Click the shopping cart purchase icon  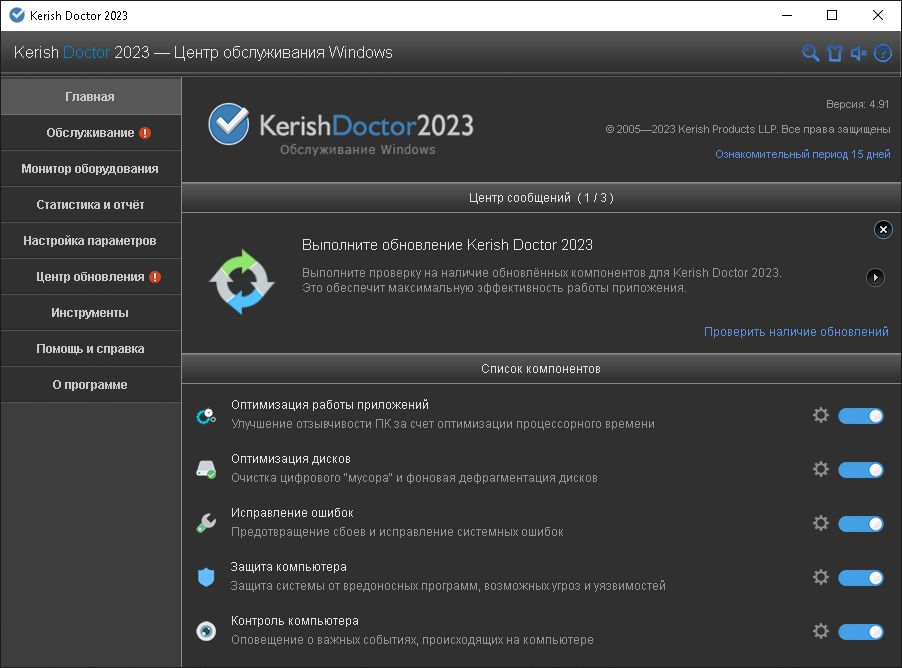coord(835,54)
